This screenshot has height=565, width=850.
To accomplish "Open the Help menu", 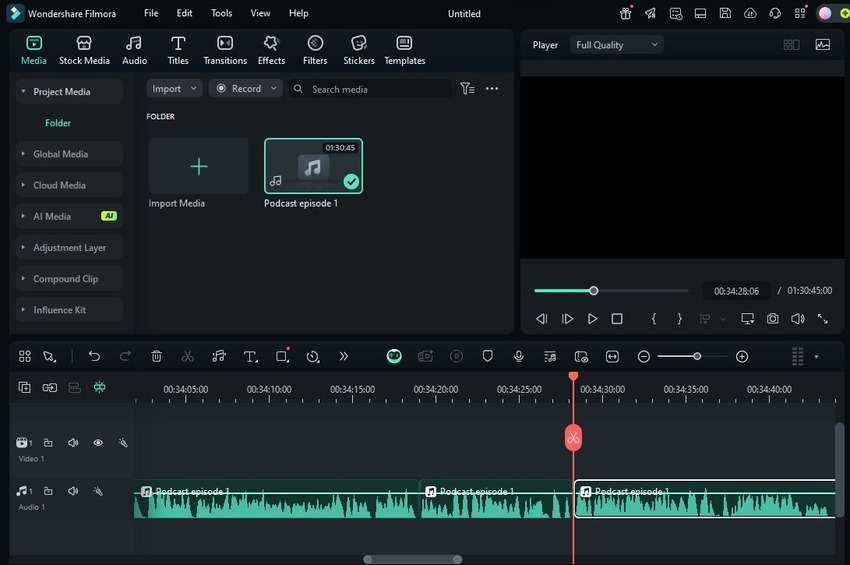I will coord(298,13).
